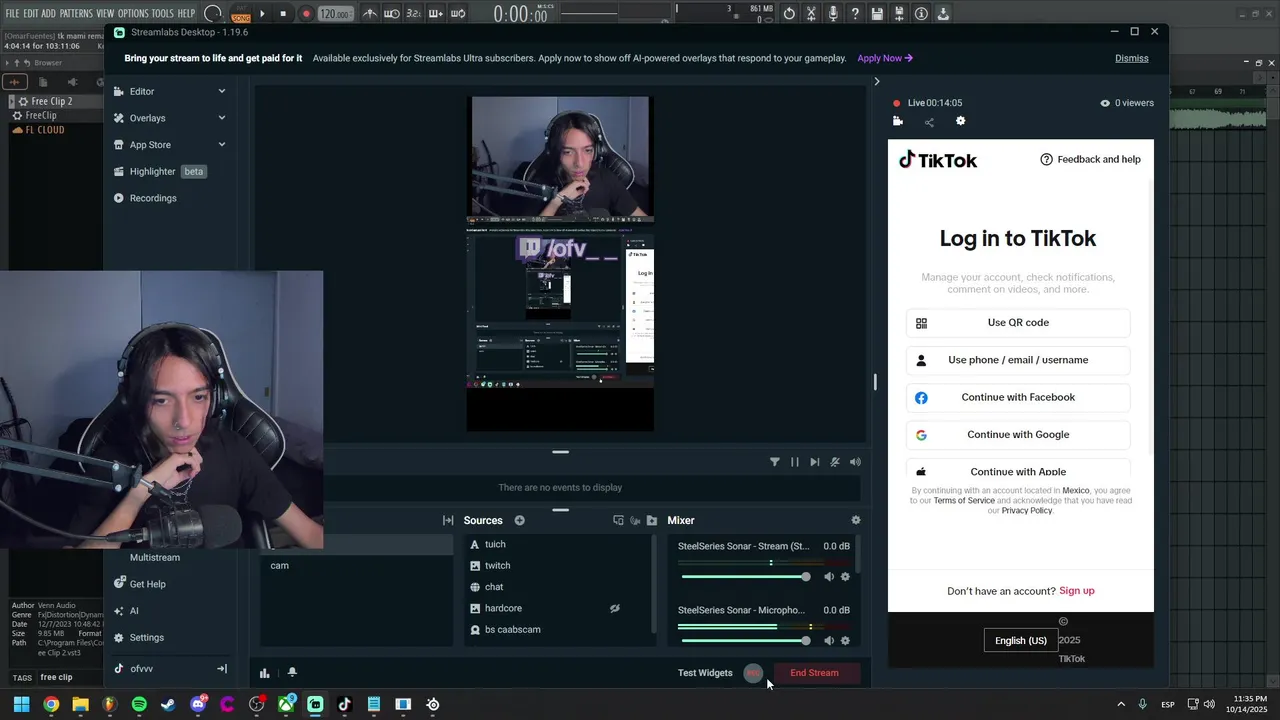
Task: Click FL Studio tempo 120.000 field
Action: (335, 14)
